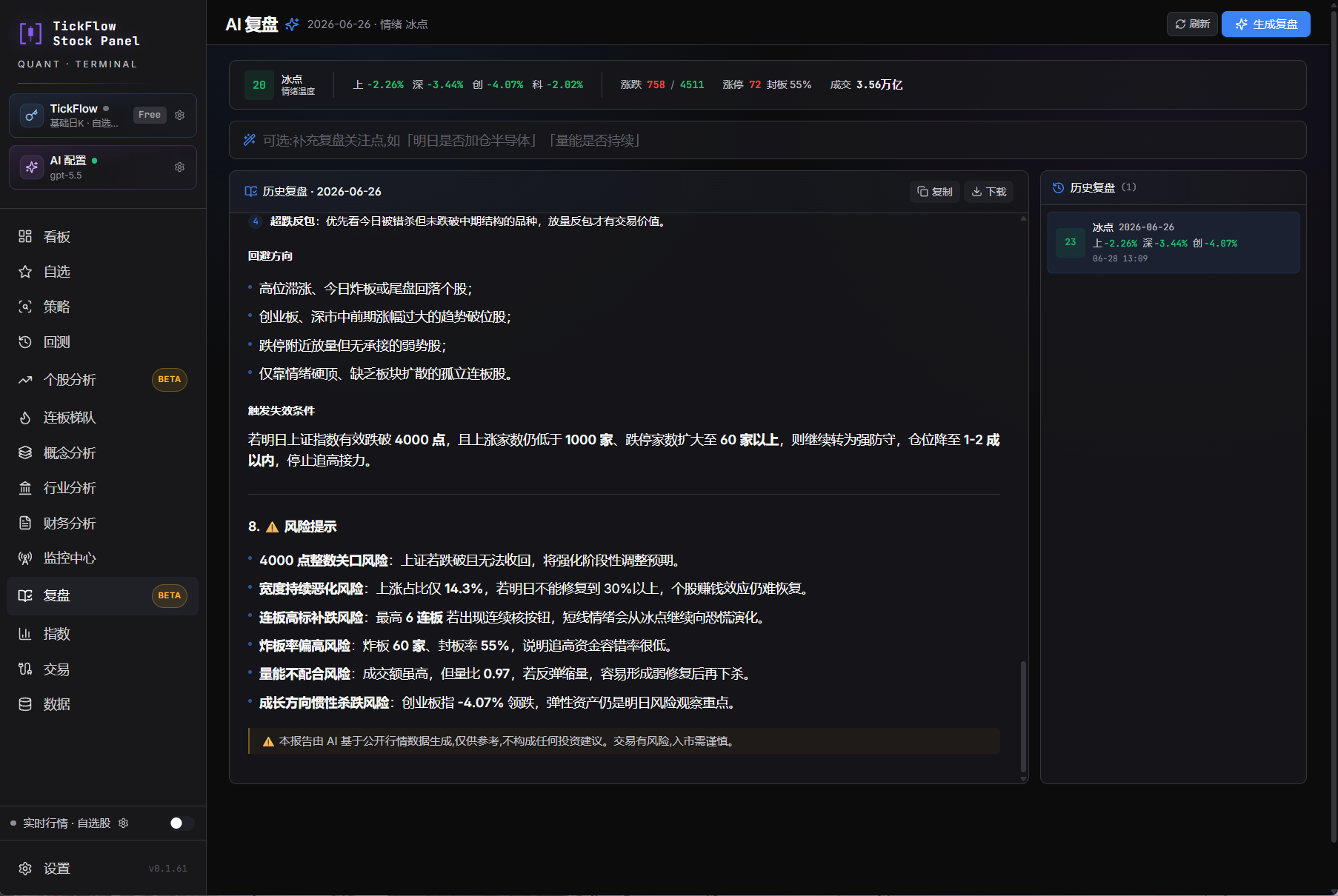Click the 复盘 book icon in sidebar

pos(25,595)
